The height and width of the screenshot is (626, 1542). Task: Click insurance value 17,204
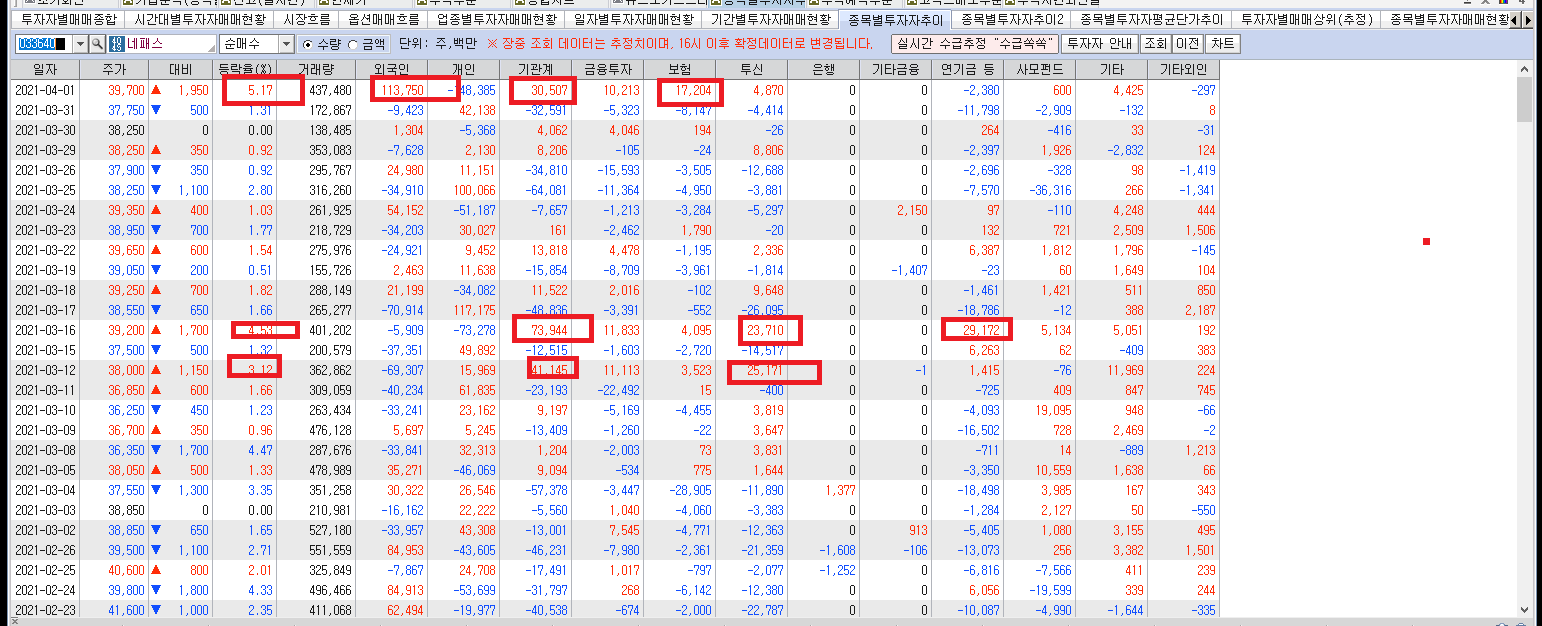[692, 90]
